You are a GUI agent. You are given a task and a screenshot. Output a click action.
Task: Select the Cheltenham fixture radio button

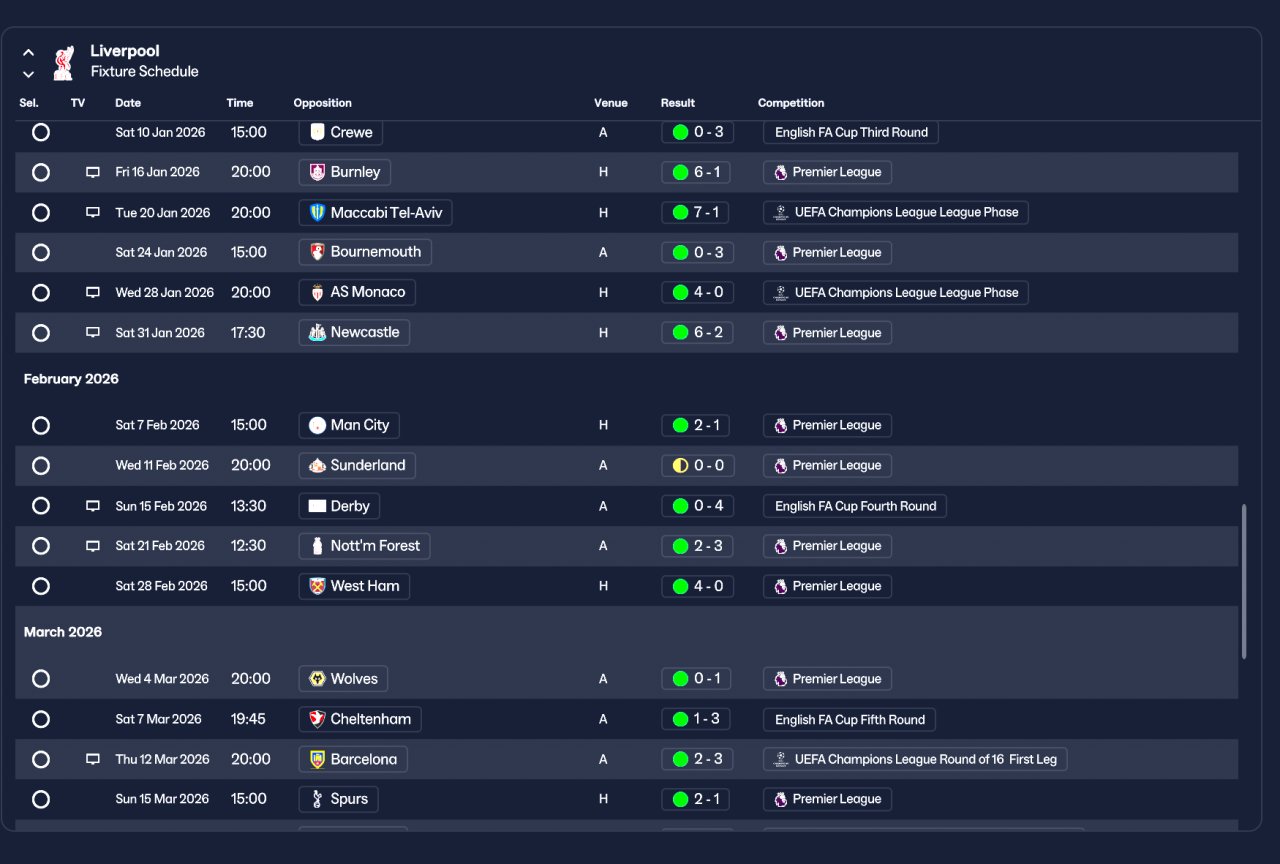coord(41,719)
